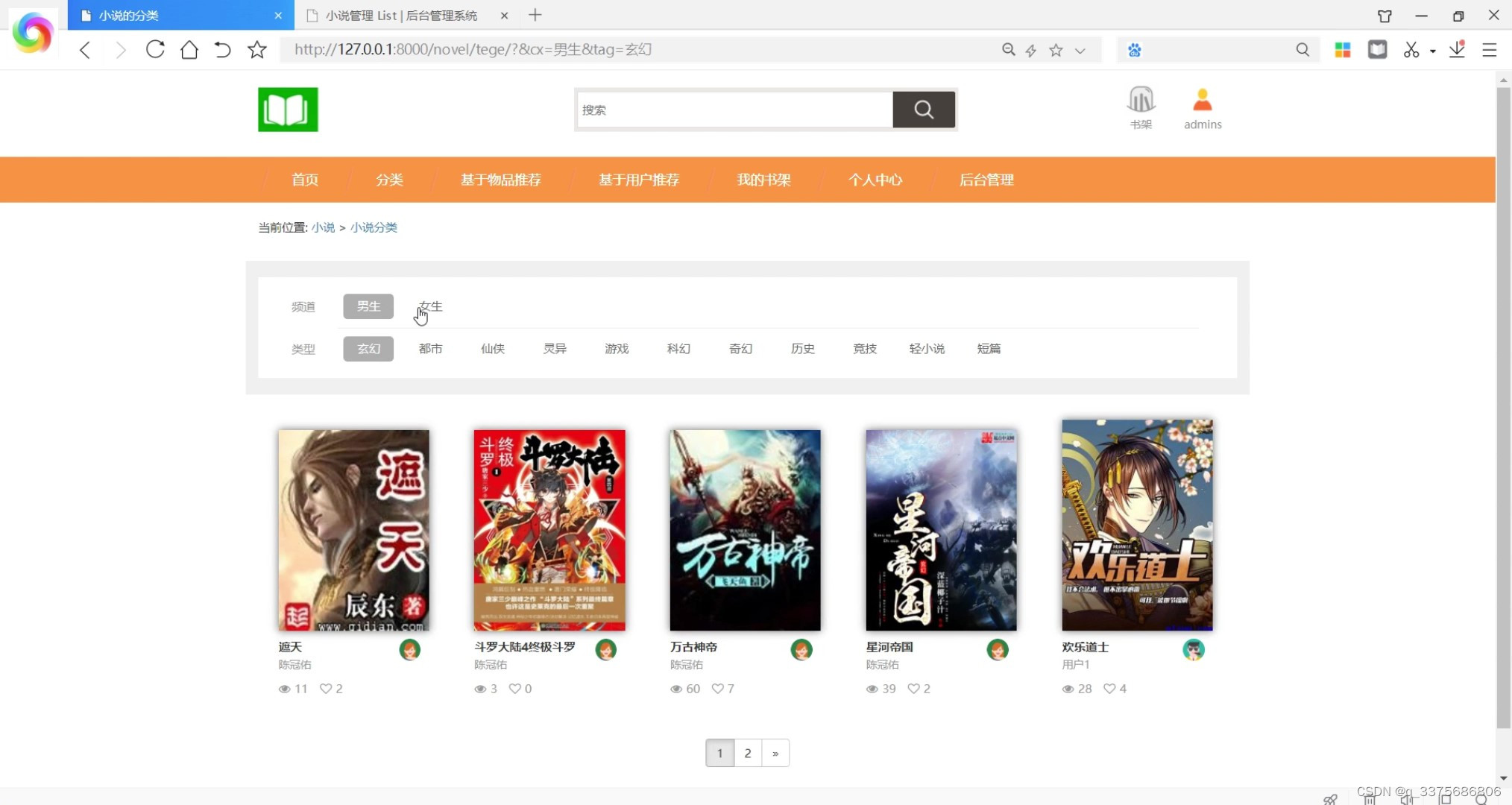Image resolution: width=1512 pixels, height=805 pixels.
Task: Click the green book site logo
Action: tap(288, 110)
